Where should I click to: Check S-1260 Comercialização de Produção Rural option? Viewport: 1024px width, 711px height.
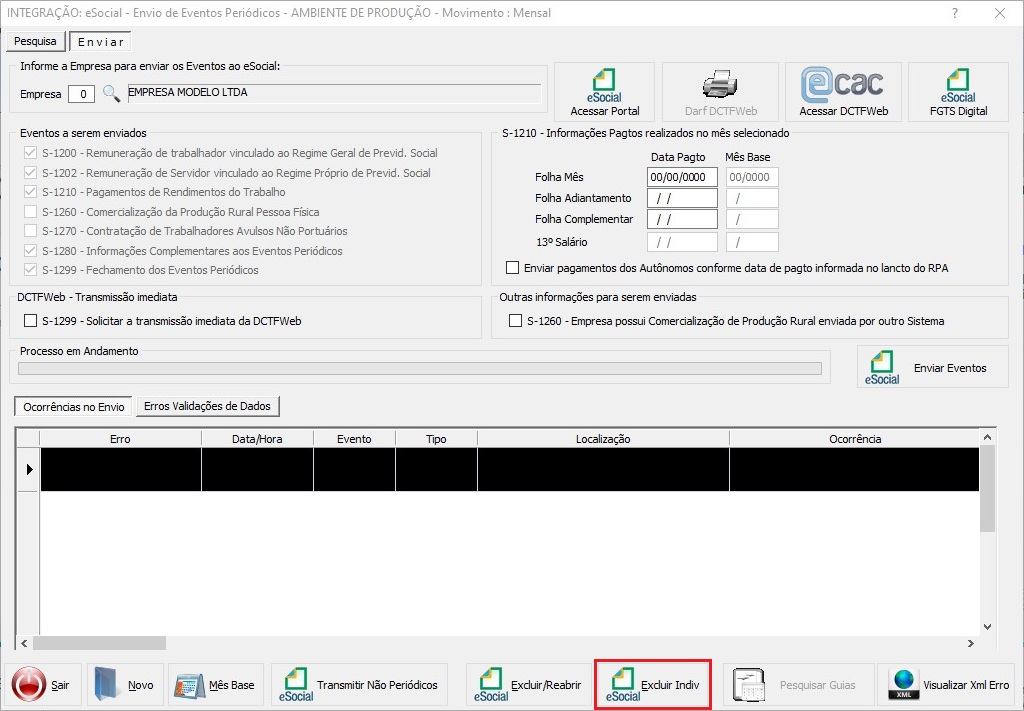click(x=515, y=322)
